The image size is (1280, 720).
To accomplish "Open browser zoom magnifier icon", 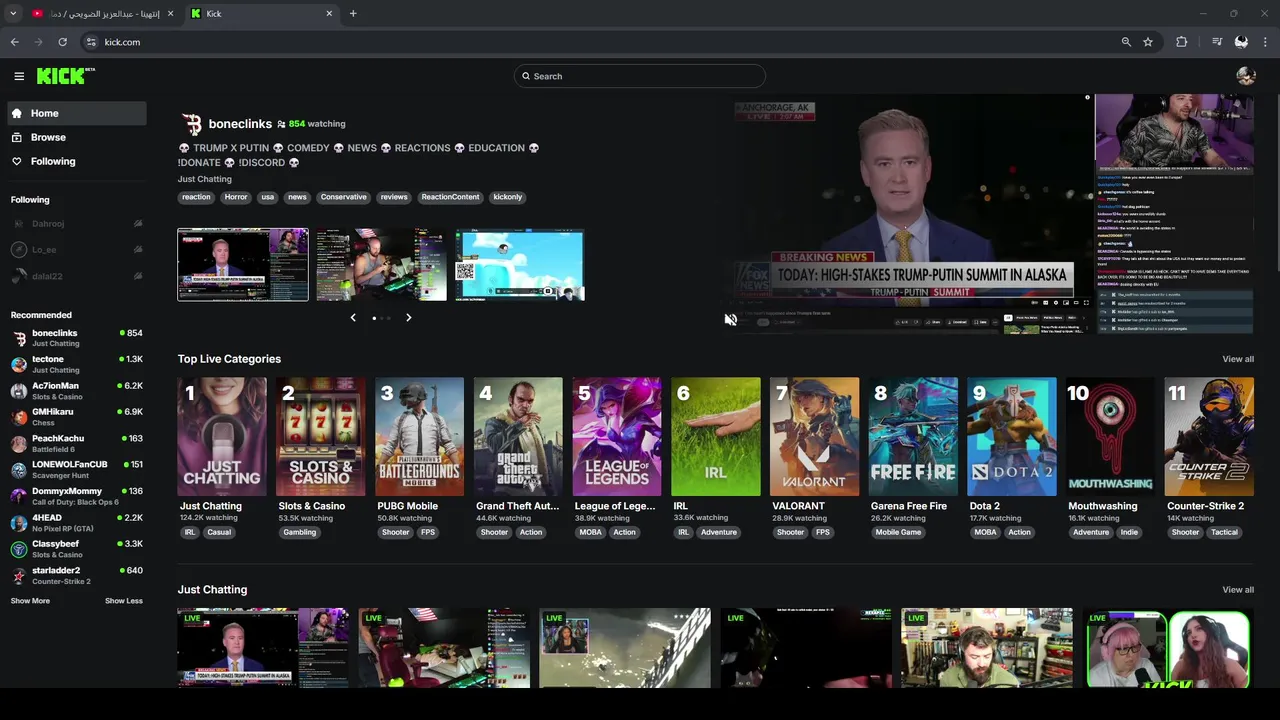I will [1126, 42].
